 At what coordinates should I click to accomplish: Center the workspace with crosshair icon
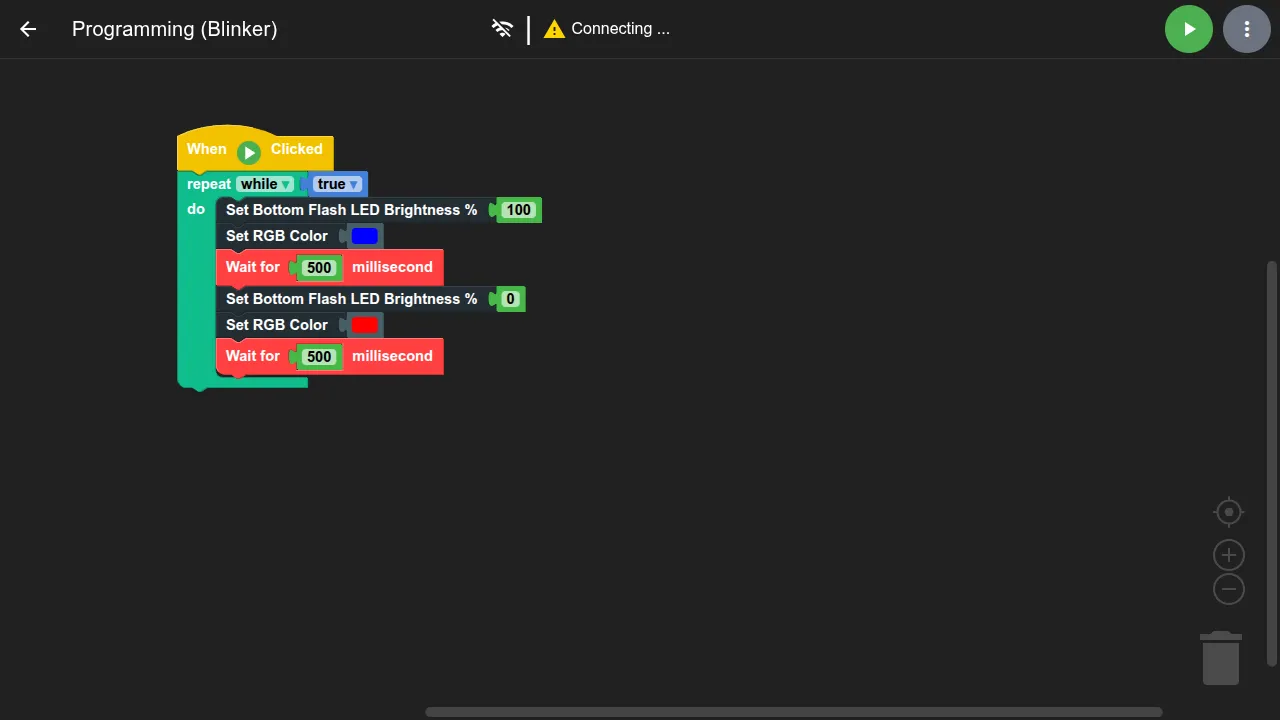click(x=1228, y=512)
